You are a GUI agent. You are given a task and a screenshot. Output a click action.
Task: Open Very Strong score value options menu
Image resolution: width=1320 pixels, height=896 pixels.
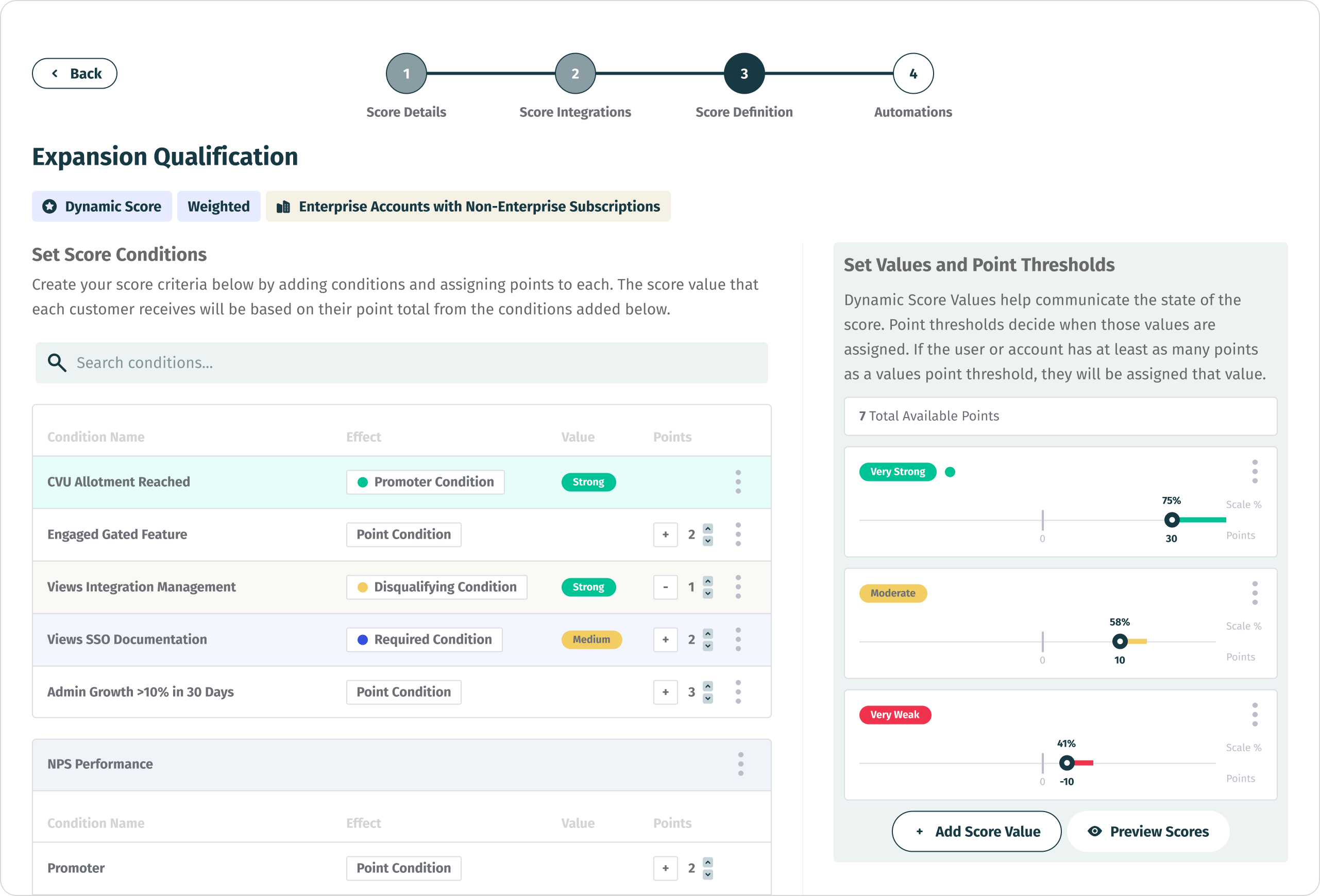click(x=1255, y=472)
